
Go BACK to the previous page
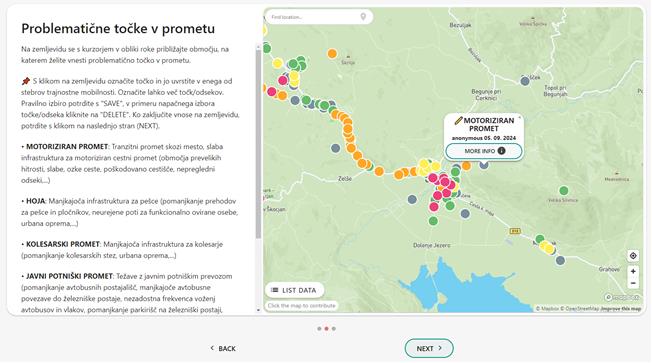pos(223,348)
